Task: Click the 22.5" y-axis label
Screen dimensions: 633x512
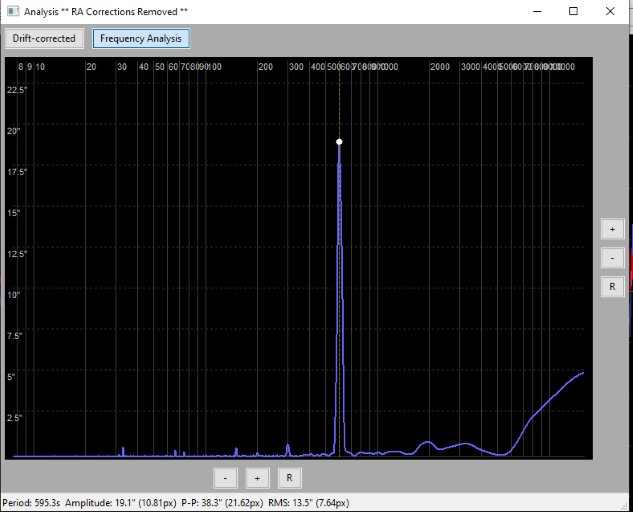Action: pyautogui.click(x=17, y=90)
